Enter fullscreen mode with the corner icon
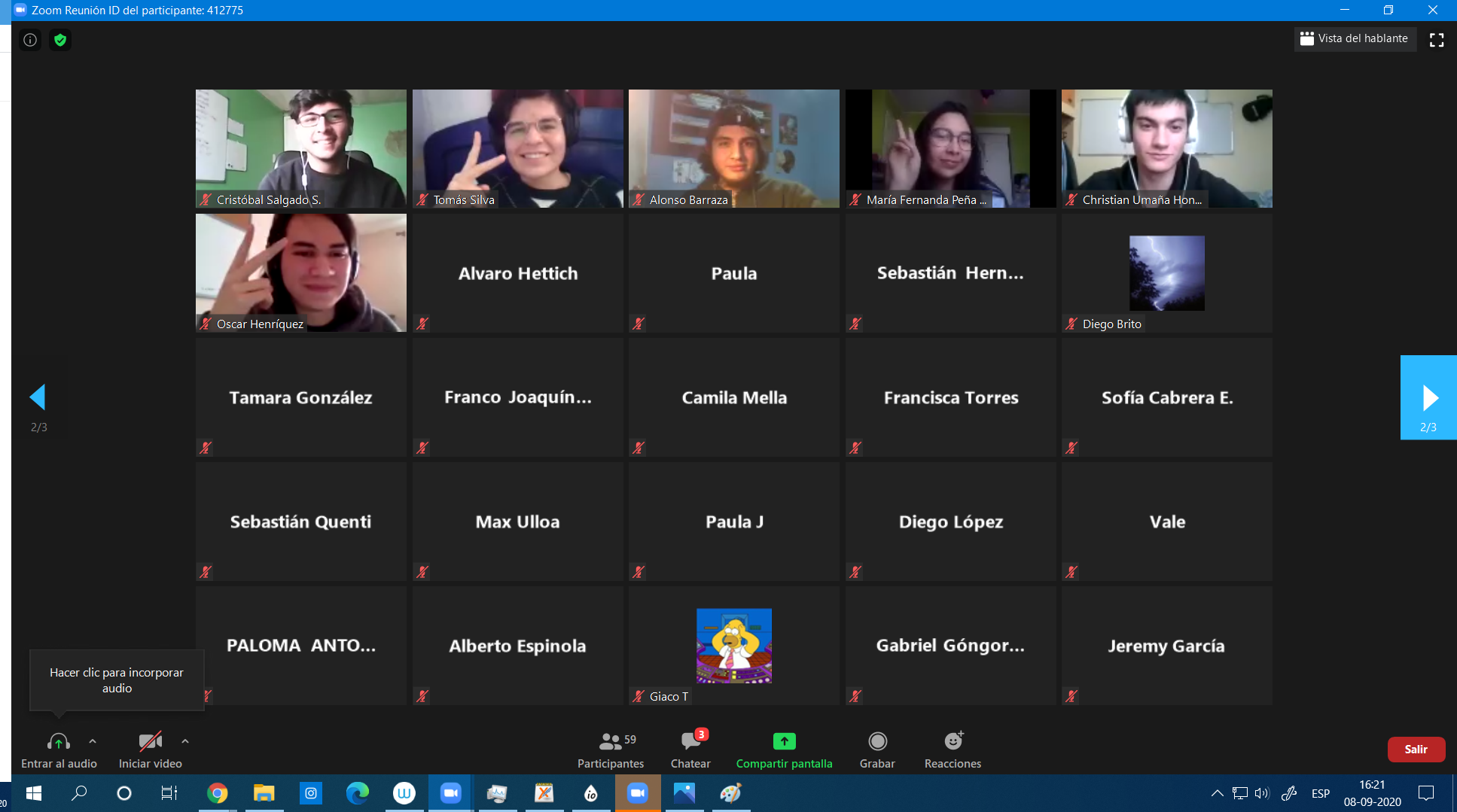Image resolution: width=1457 pixels, height=812 pixels. point(1436,40)
